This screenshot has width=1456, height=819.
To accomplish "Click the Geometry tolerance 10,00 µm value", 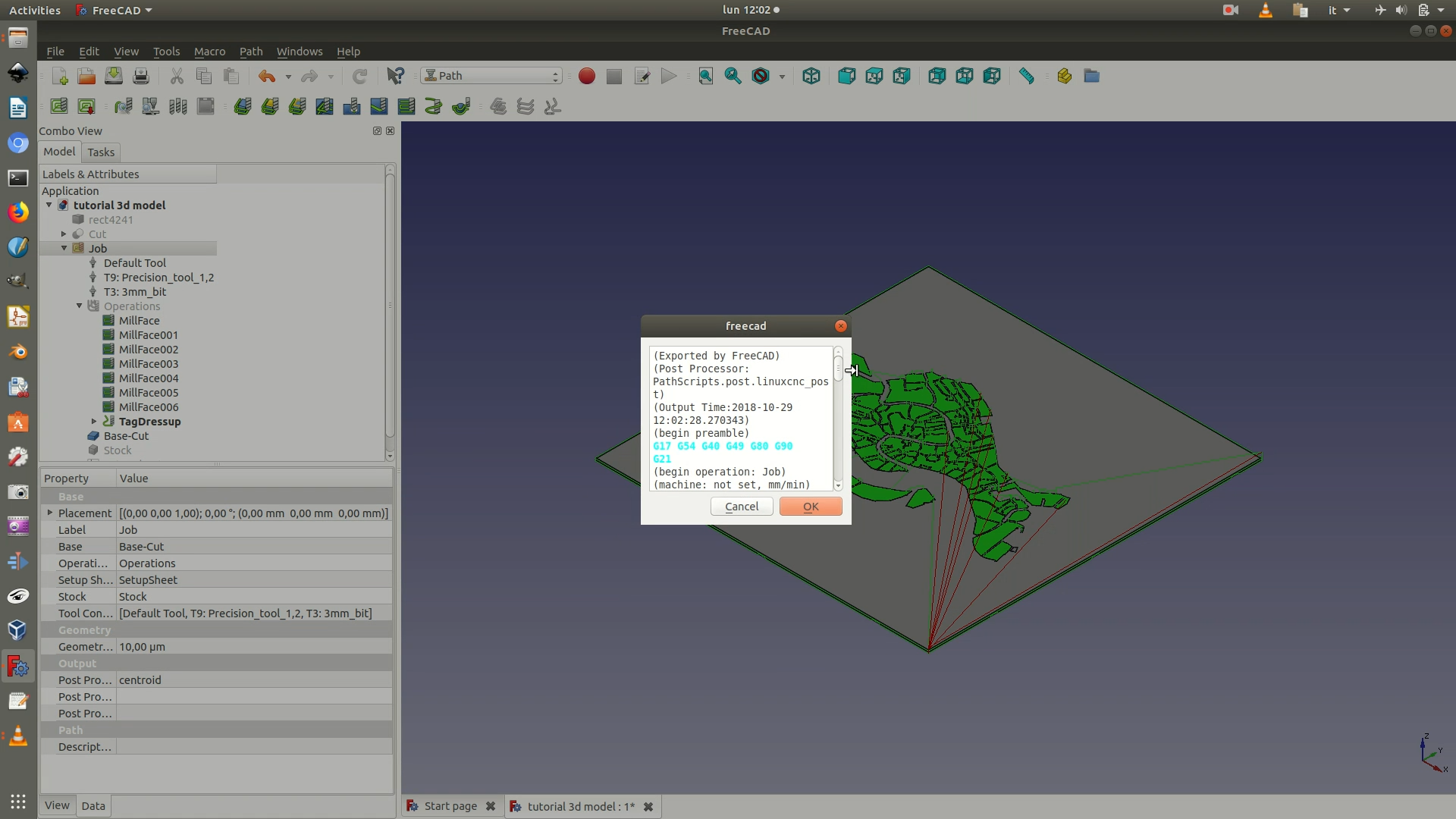I will (254, 647).
